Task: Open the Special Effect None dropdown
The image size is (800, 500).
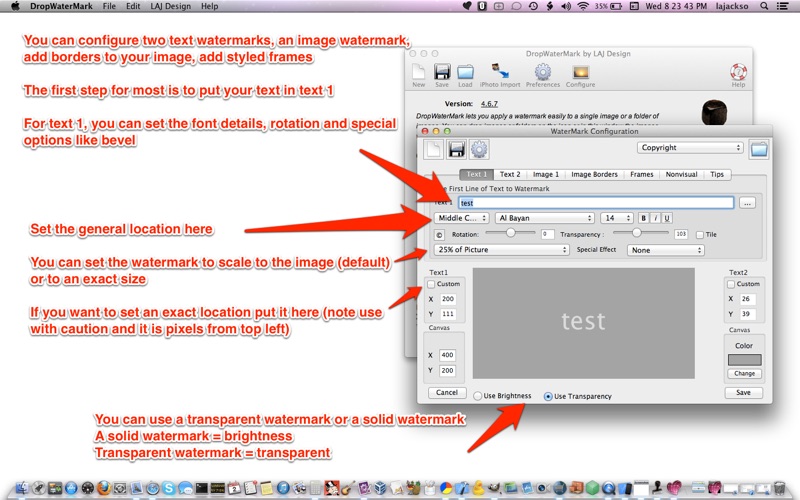Action: click(x=666, y=250)
